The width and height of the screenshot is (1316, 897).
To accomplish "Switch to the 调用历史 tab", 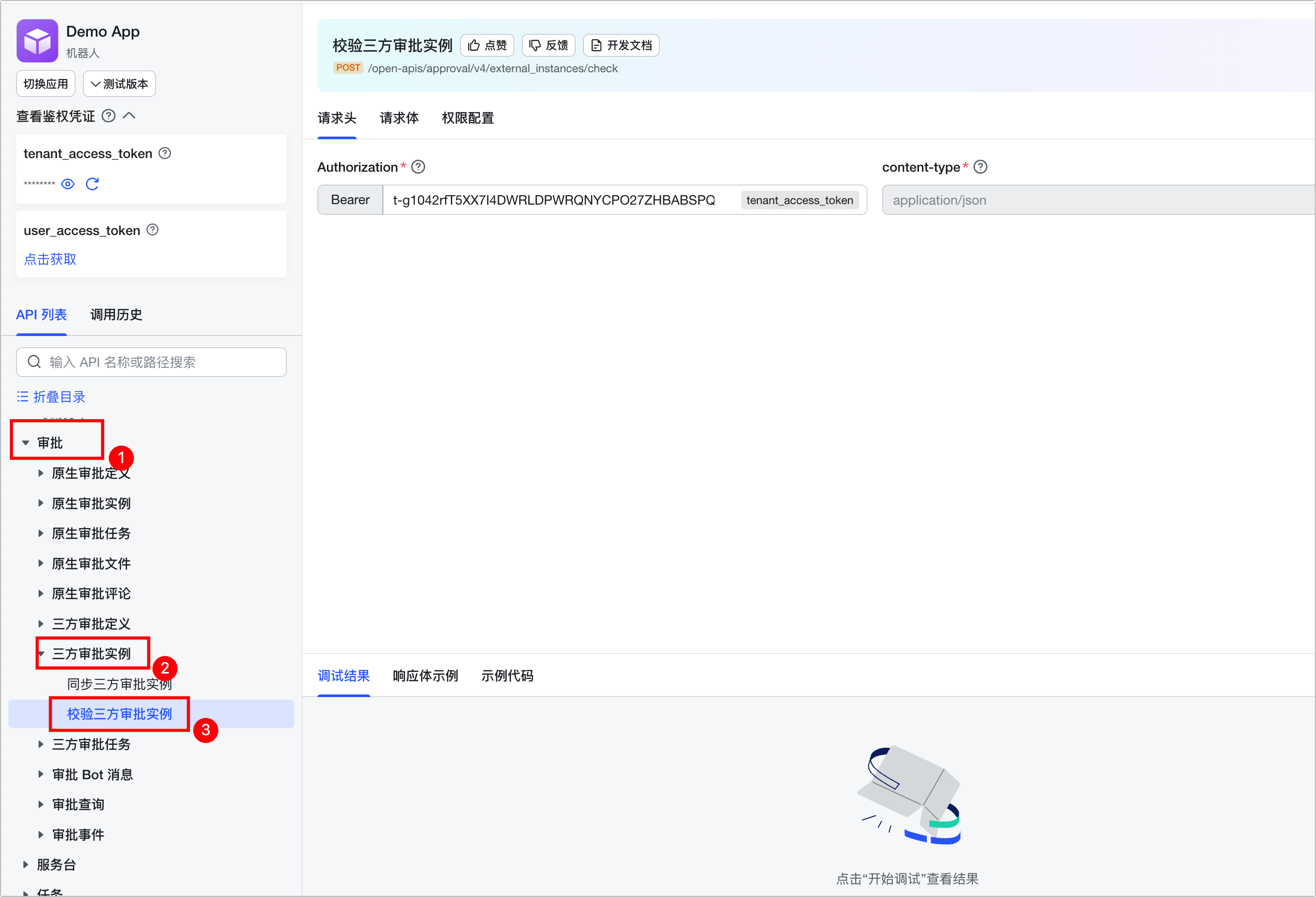I will point(116,315).
